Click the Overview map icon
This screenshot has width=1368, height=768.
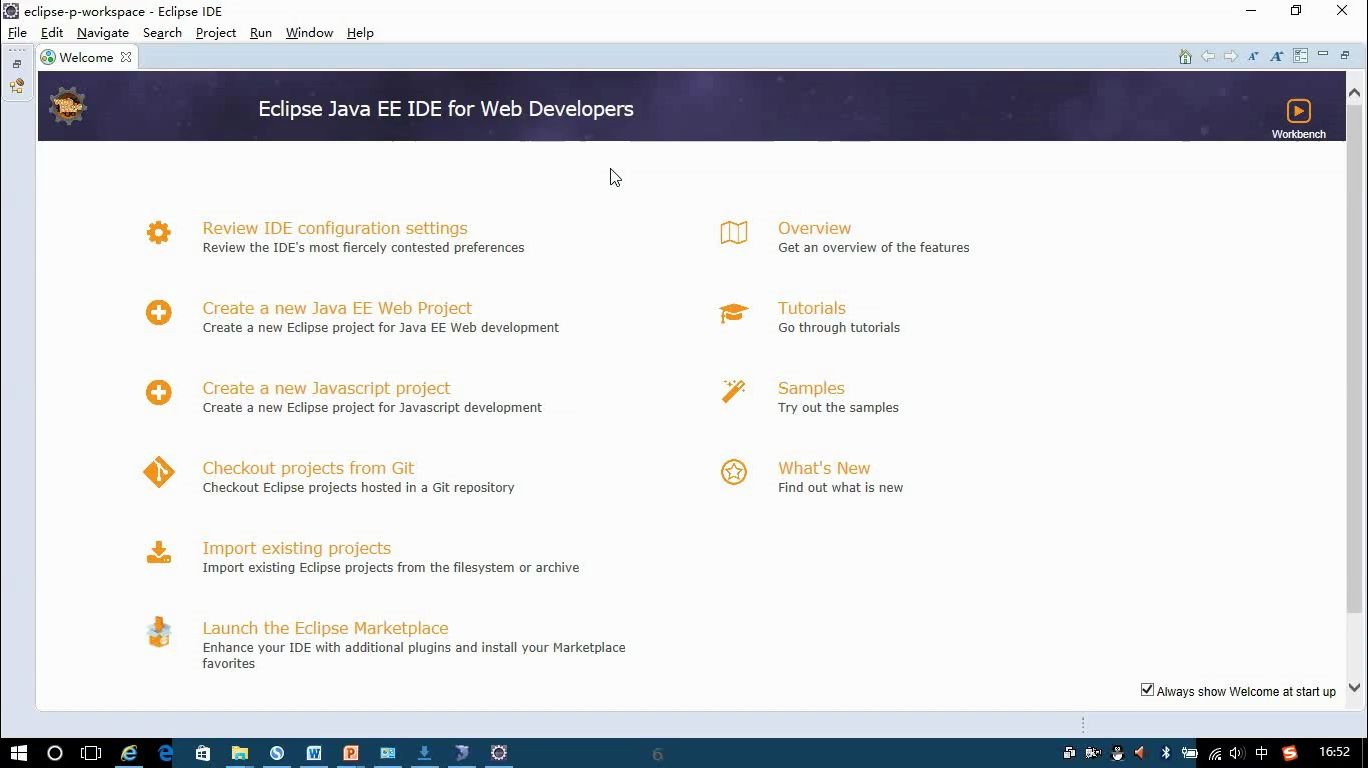(734, 232)
